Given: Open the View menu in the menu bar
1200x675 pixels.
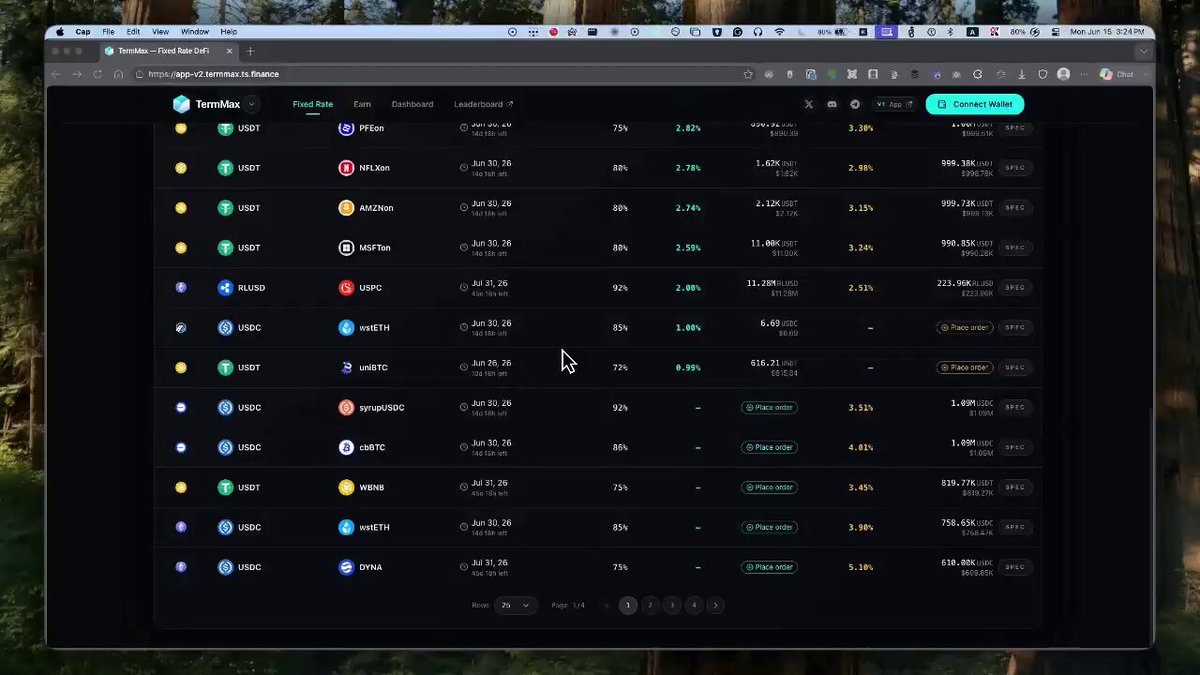Looking at the screenshot, I should click(160, 32).
